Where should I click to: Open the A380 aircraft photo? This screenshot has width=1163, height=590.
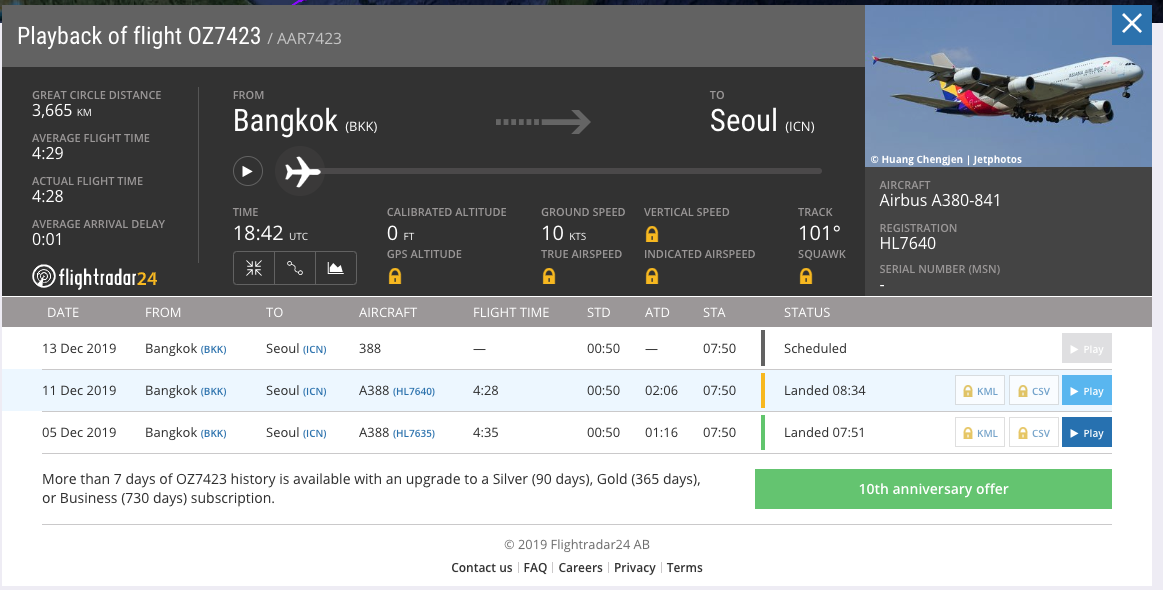pyautogui.click(x=1008, y=86)
